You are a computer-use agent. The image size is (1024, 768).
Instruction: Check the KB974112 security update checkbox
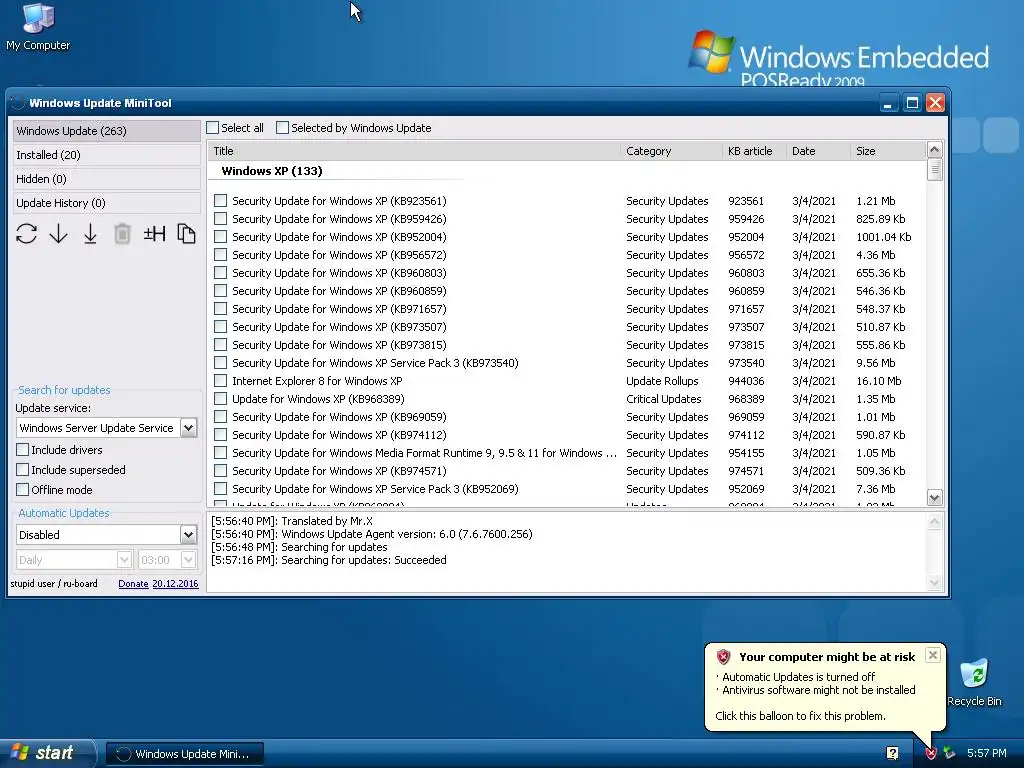click(x=221, y=435)
